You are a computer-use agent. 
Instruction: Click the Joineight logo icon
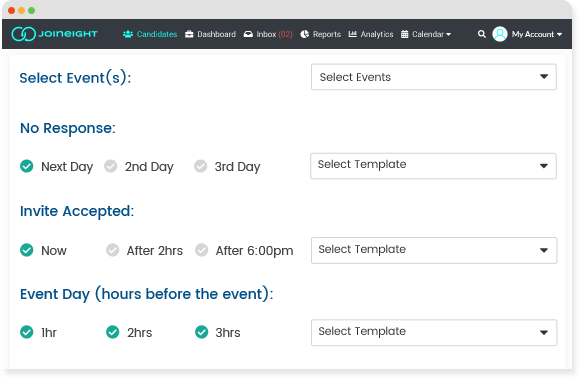pos(24,34)
